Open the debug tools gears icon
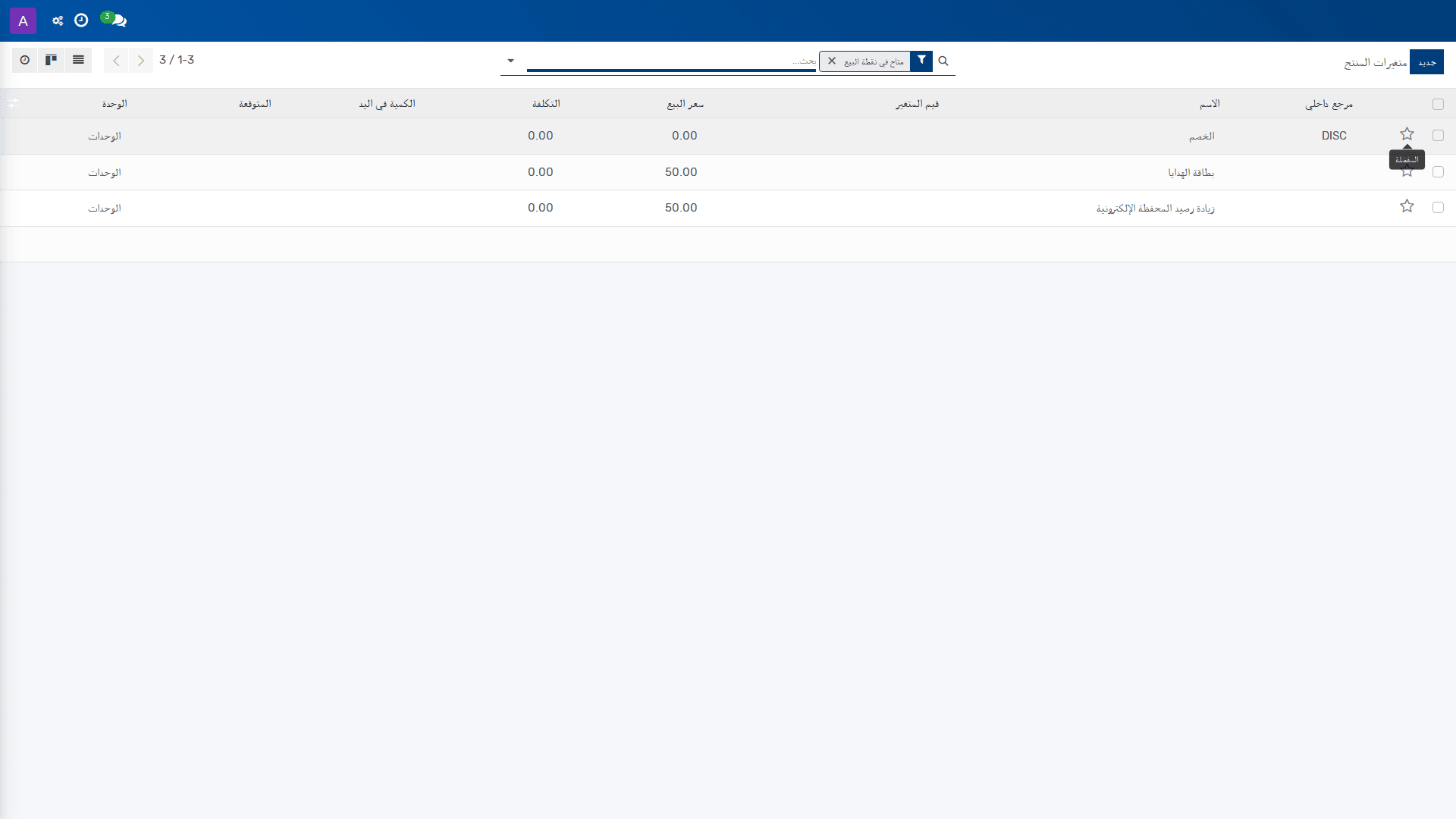Image resolution: width=1456 pixels, height=819 pixels. pos(58,20)
